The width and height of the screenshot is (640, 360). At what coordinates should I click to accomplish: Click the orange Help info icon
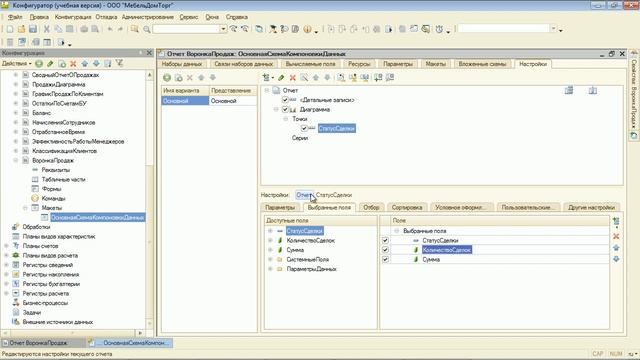(307, 29)
